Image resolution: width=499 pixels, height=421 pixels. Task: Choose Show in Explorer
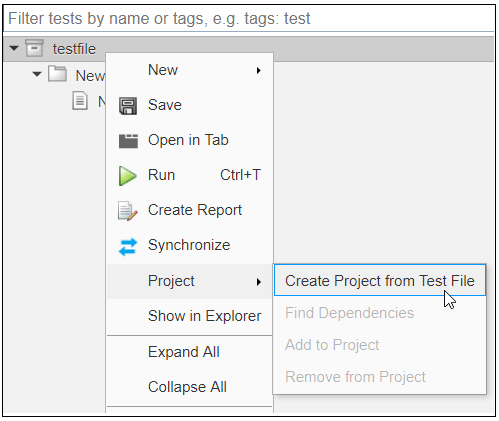[190, 316]
